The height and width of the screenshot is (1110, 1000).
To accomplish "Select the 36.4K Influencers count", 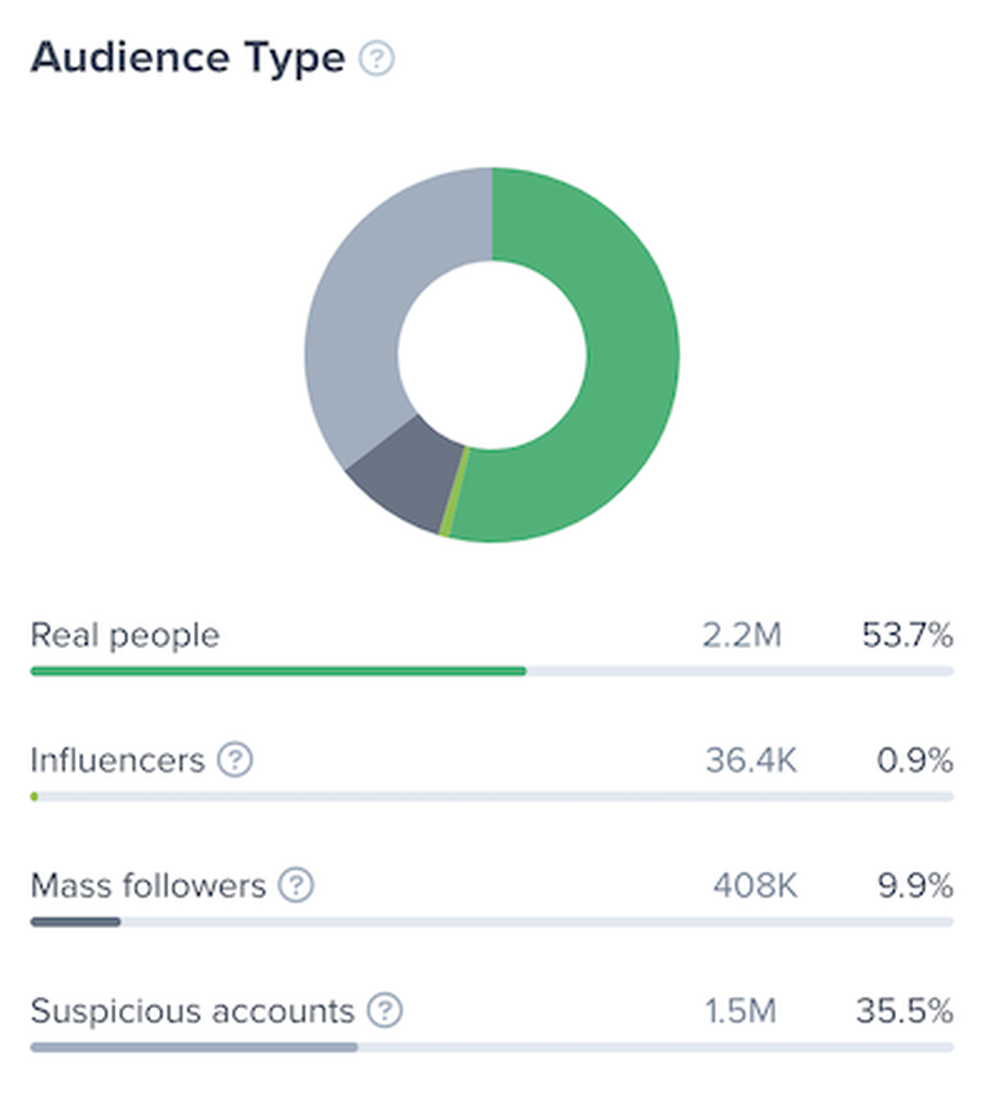I will [751, 760].
